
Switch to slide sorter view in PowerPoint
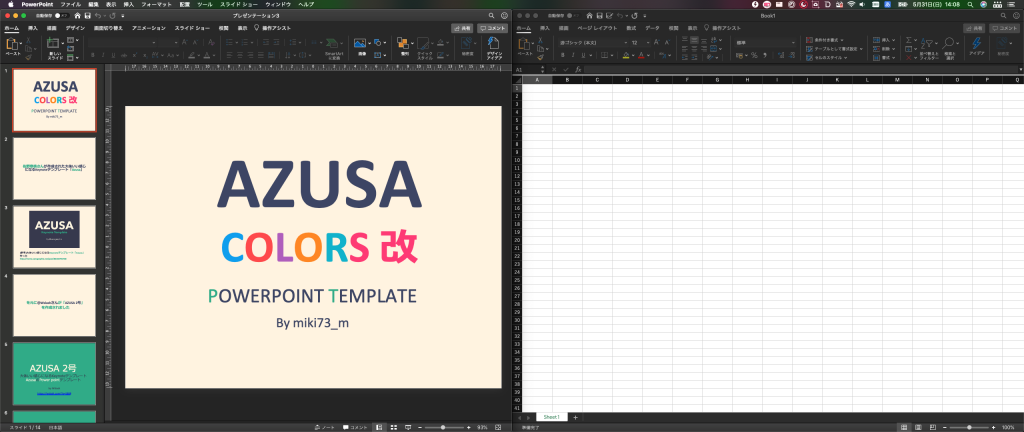394,427
